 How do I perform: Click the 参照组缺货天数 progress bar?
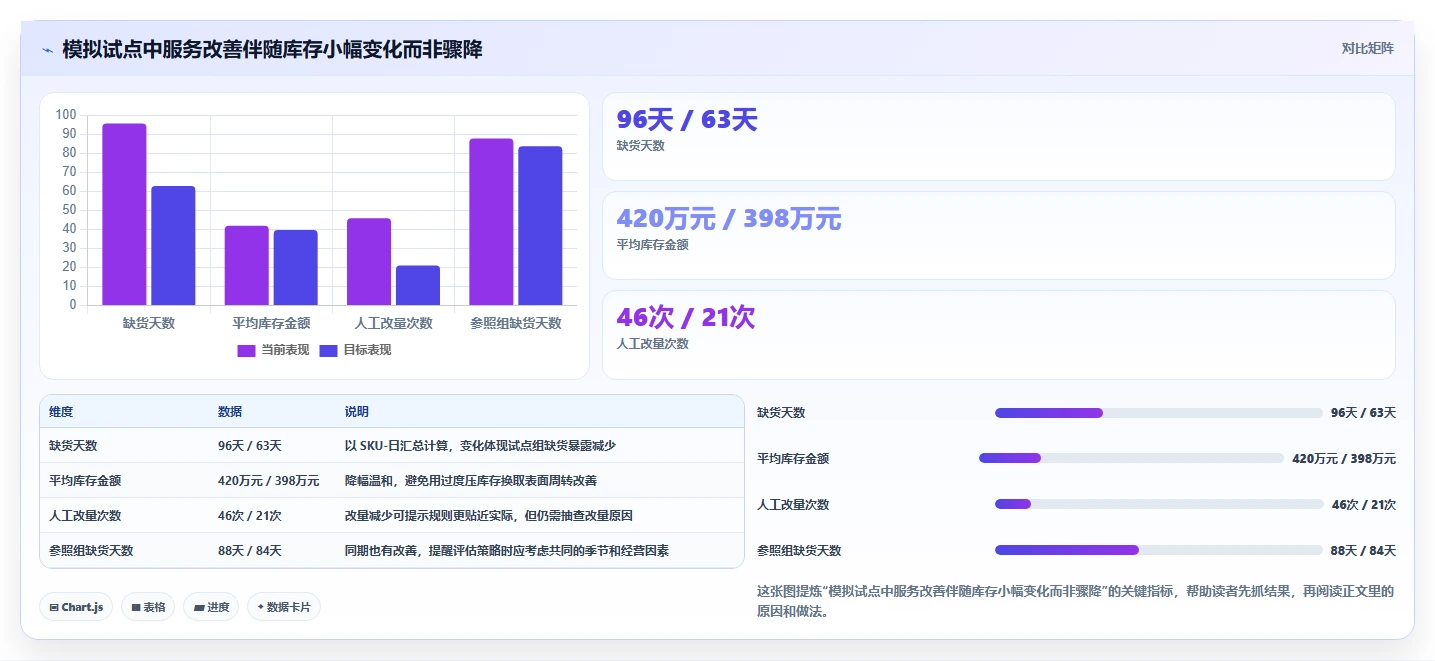(x=1158, y=550)
